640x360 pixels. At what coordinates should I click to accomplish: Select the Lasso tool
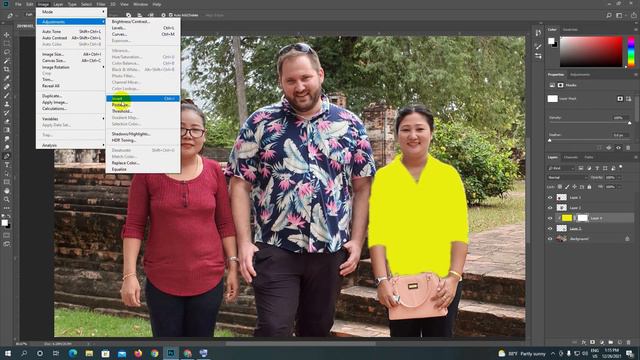(x=7, y=52)
